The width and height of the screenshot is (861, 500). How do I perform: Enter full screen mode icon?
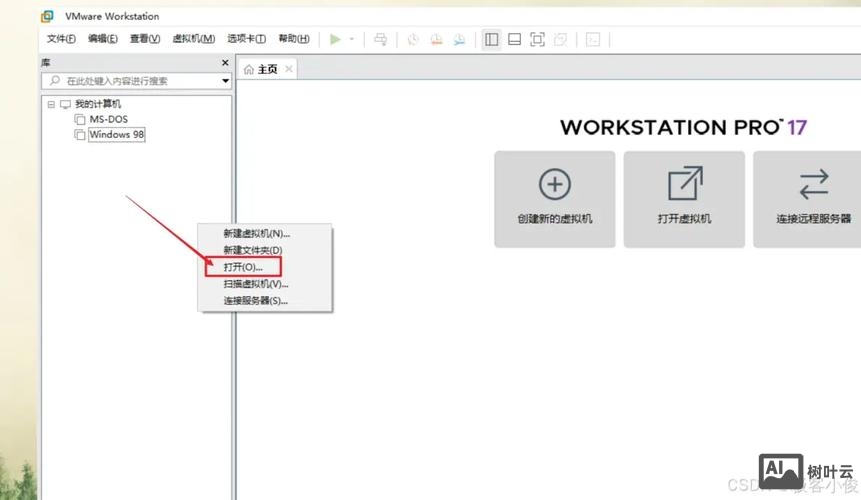pyautogui.click(x=537, y=39)
